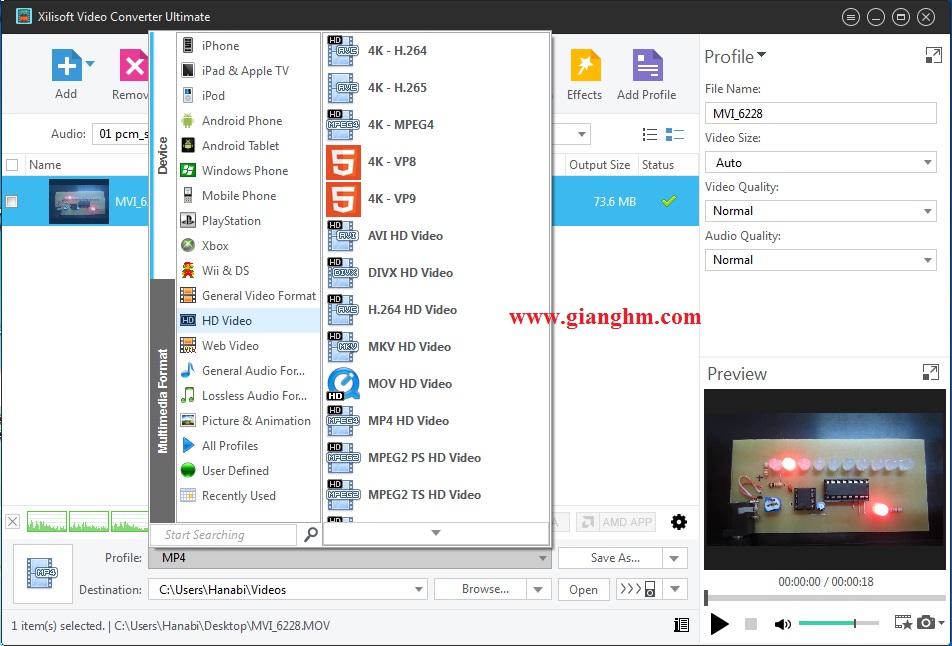Expand the device transfer arrow menu
Viewport: 952px width, 646px height.
pyautogui.click(x=675, y=589)
